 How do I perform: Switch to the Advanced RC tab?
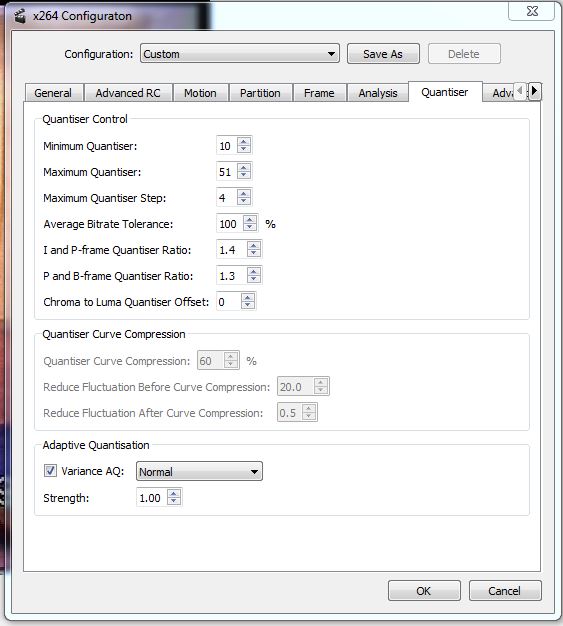point(128,93)
